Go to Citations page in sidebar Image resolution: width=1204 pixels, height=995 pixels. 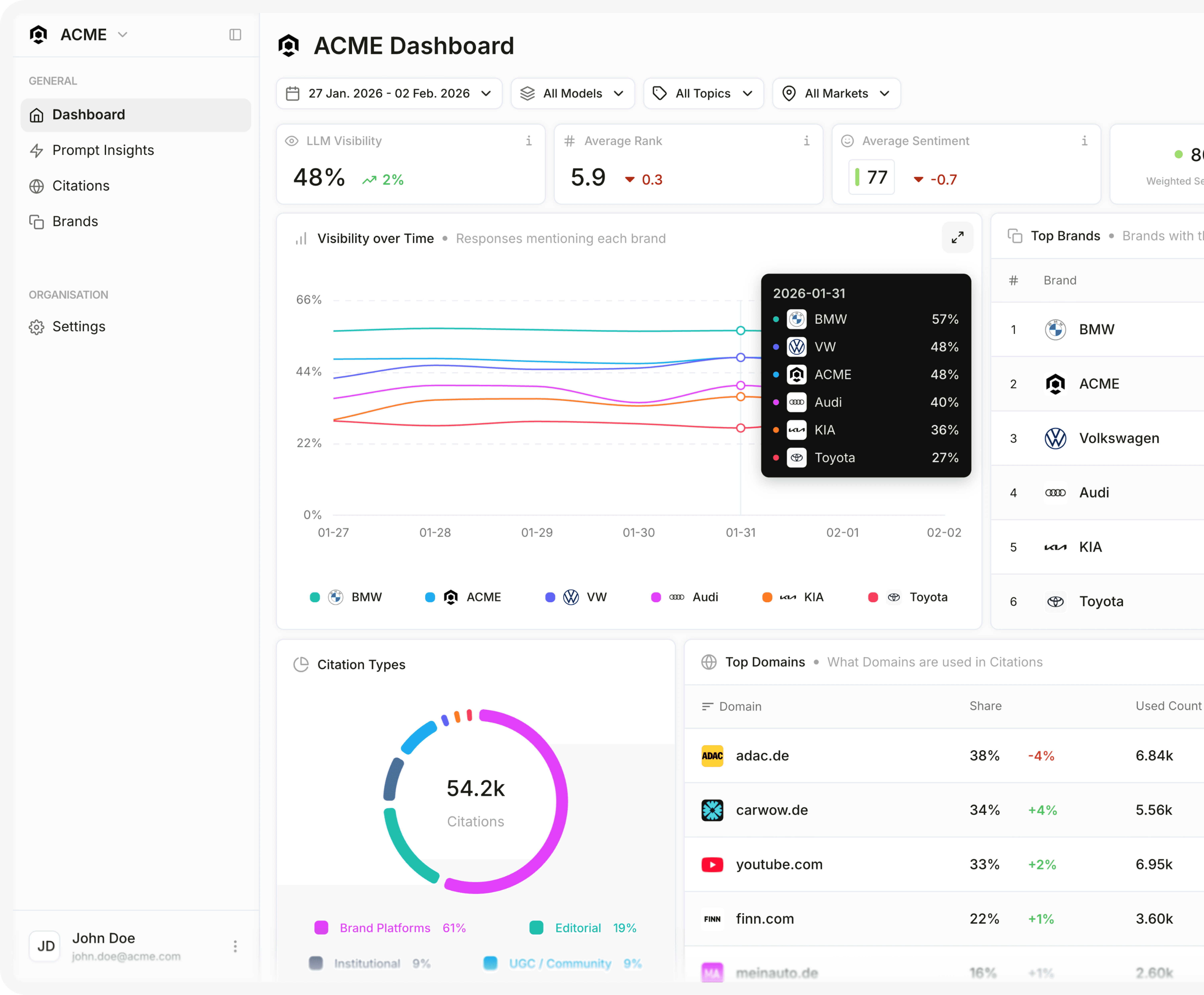click(x=81, y=186)
